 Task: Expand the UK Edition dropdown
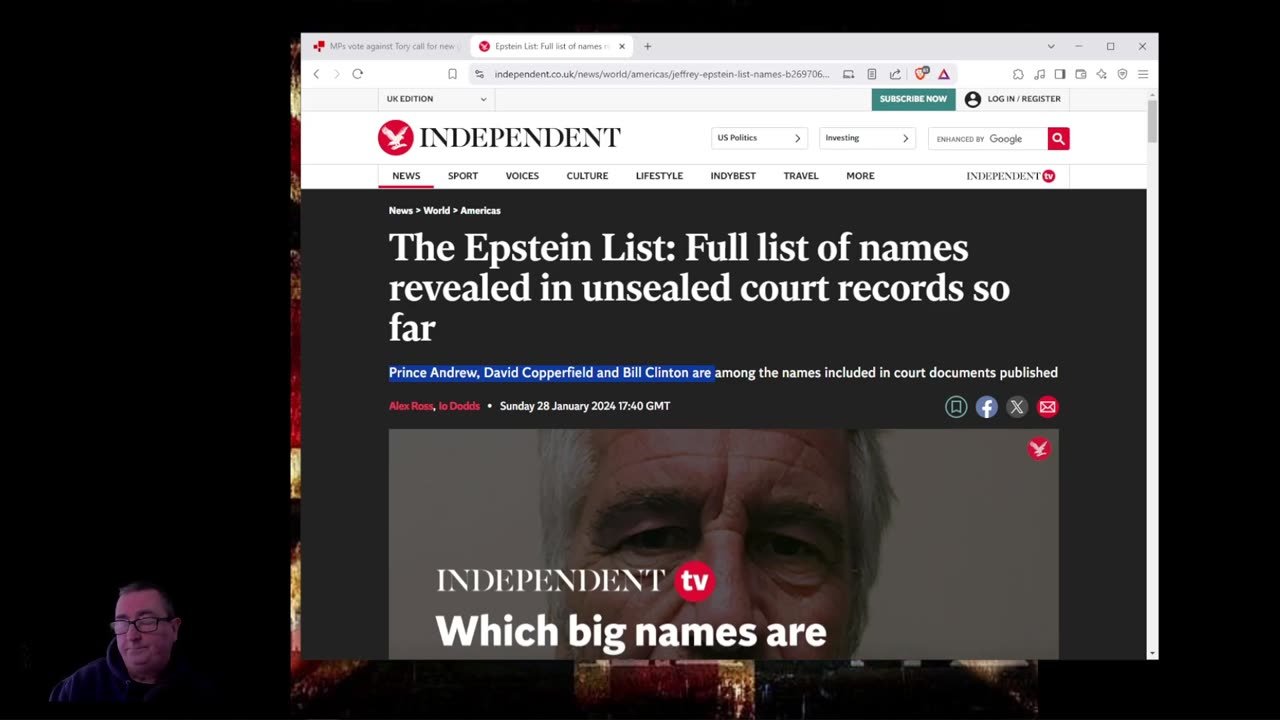436,99
